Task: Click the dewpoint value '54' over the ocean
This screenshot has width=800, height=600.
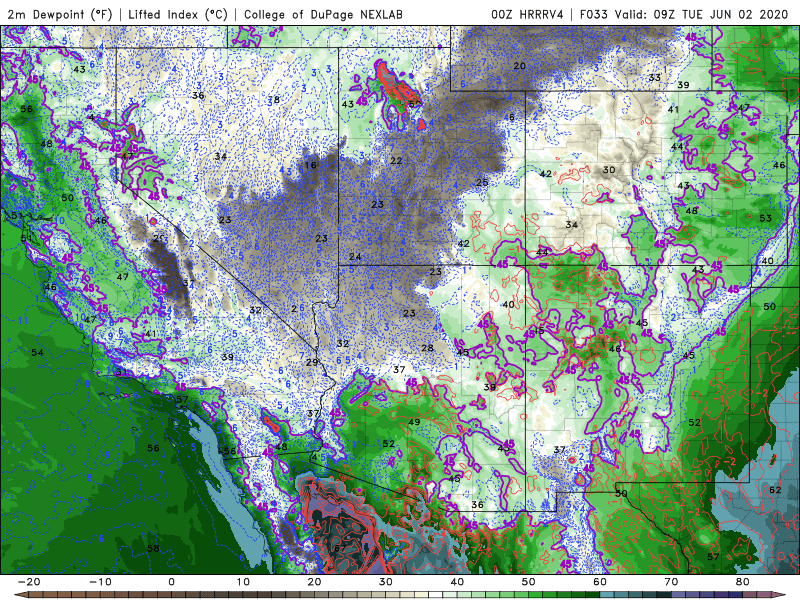Action: point(37,353)
